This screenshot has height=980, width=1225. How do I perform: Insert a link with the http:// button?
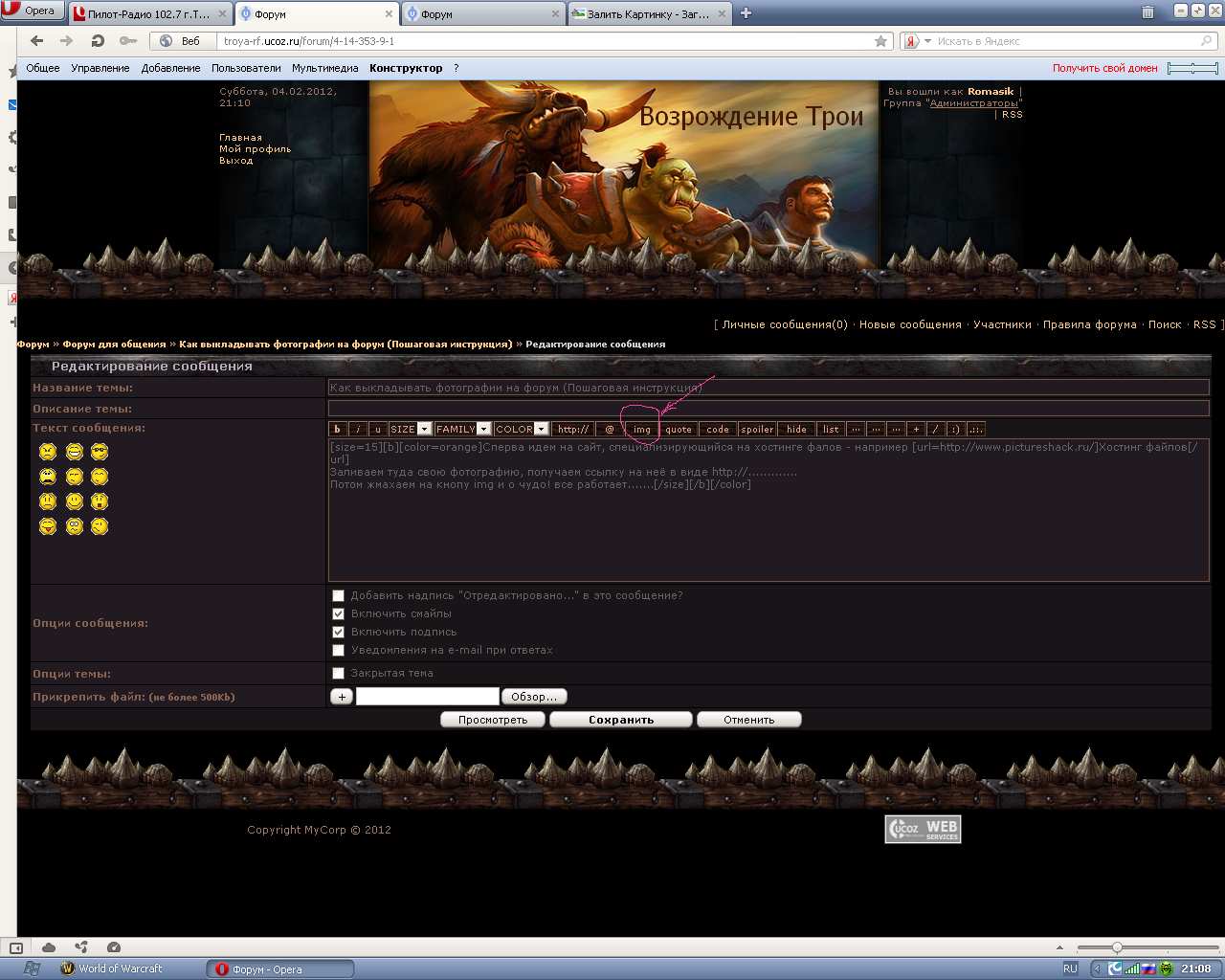pos(573,430)
